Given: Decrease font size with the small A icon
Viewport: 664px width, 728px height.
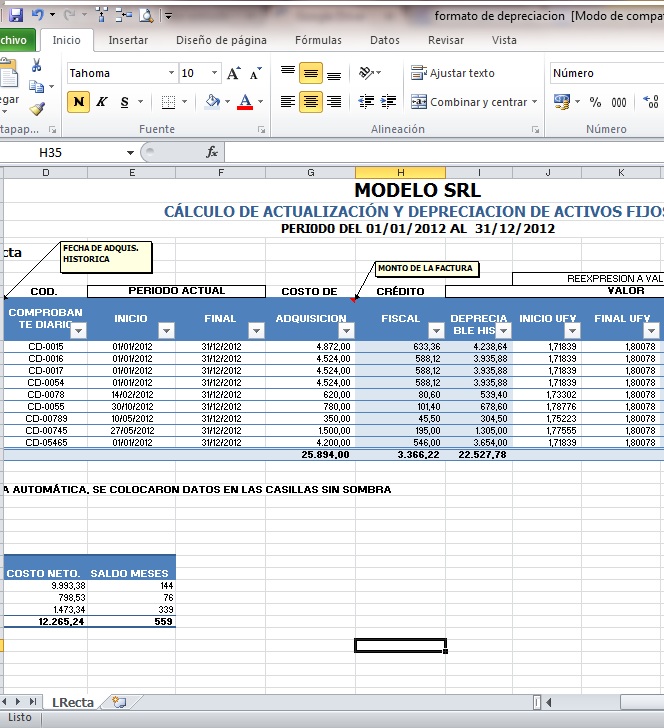Looking at the screenshot, I should pos(255,73).
